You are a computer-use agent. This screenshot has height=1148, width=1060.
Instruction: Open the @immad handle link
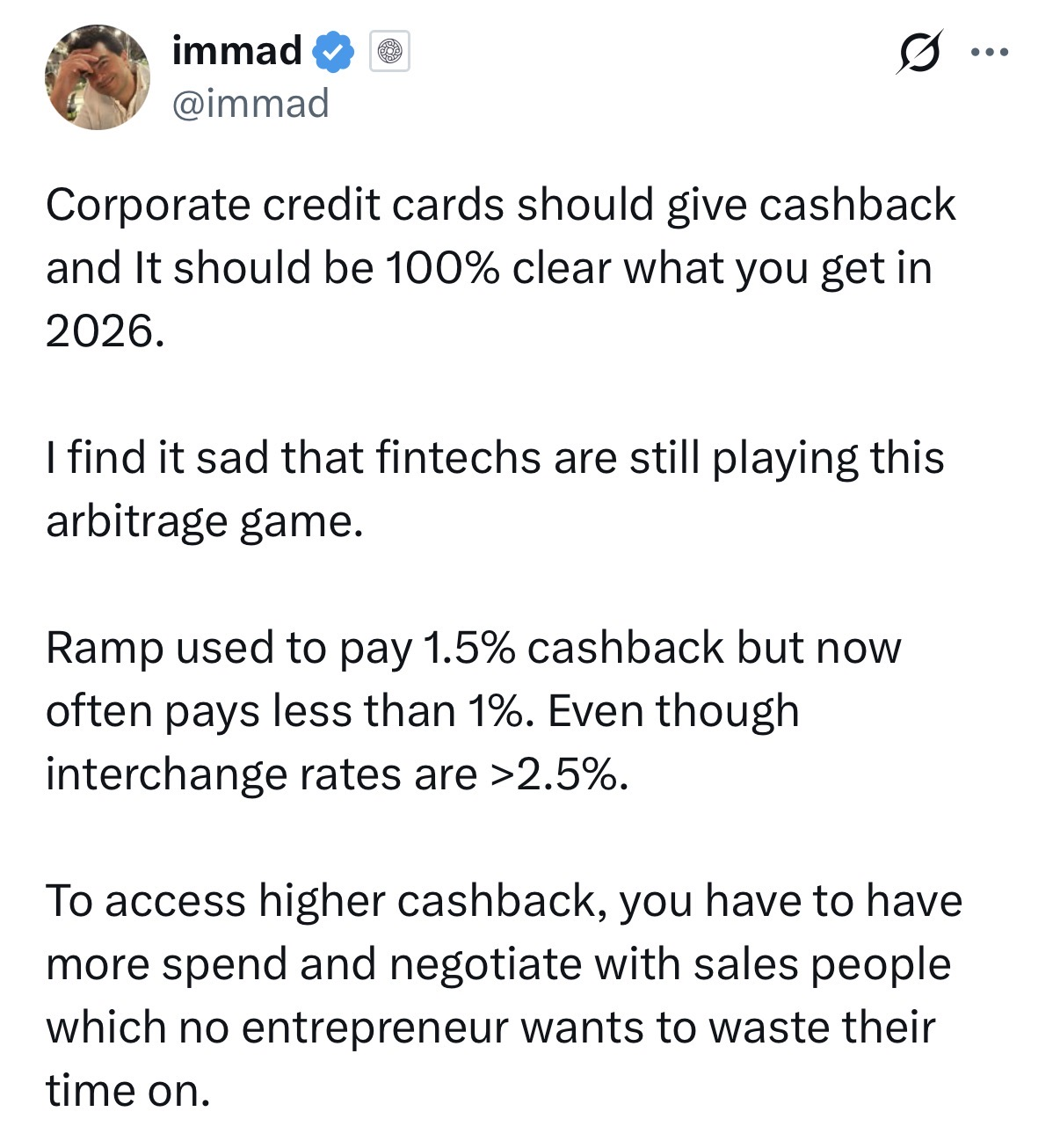[x=250, y=104]
